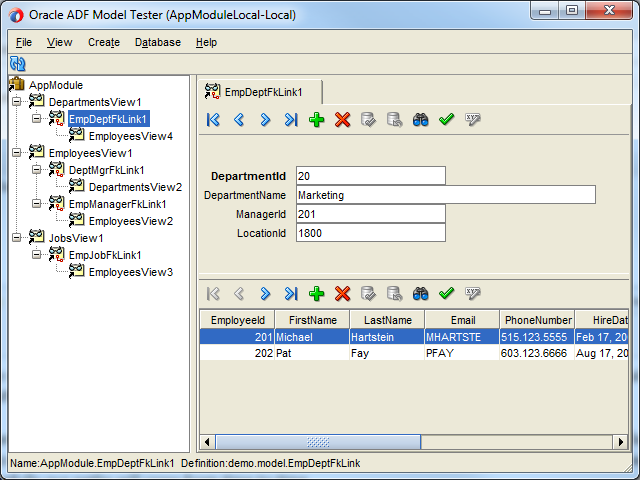Image resolution: width=640 pixels, height=480 pixels.
Task: Click the Email column header
Action: pyautogui.click(x=463, y=320)
